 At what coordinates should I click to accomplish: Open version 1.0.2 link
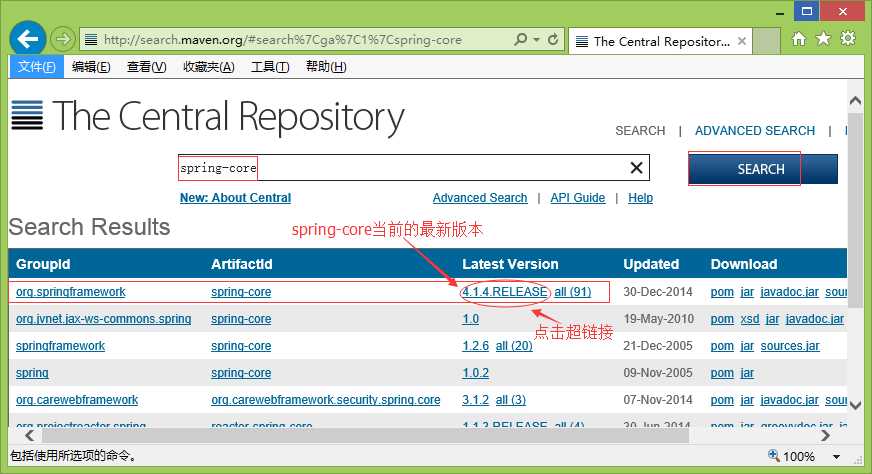[475, 373]
